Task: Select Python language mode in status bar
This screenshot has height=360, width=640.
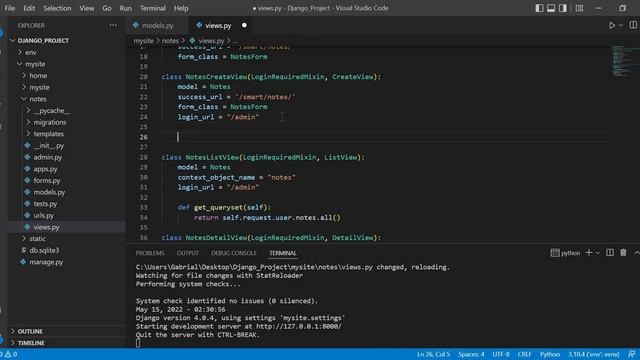Action: [x=550, y=354]
